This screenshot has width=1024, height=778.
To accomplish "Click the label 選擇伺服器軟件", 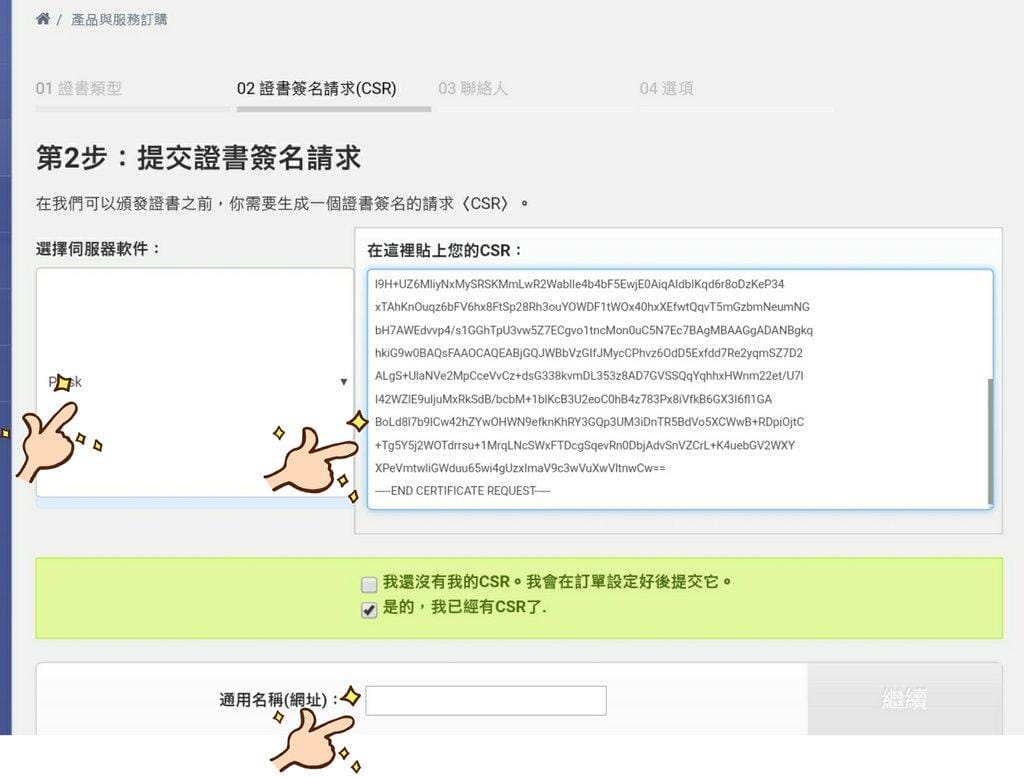I will (x=98, y=249).
